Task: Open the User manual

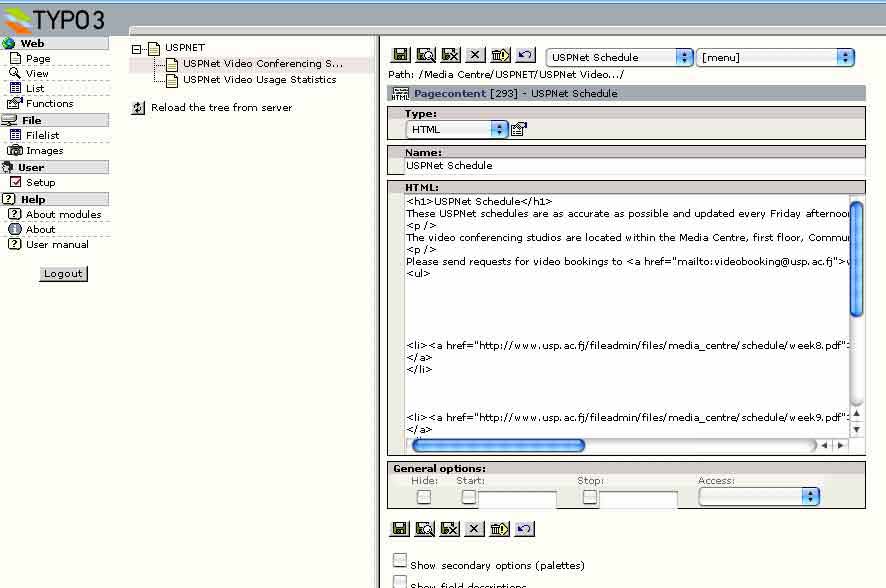Action: click(57, 245)
